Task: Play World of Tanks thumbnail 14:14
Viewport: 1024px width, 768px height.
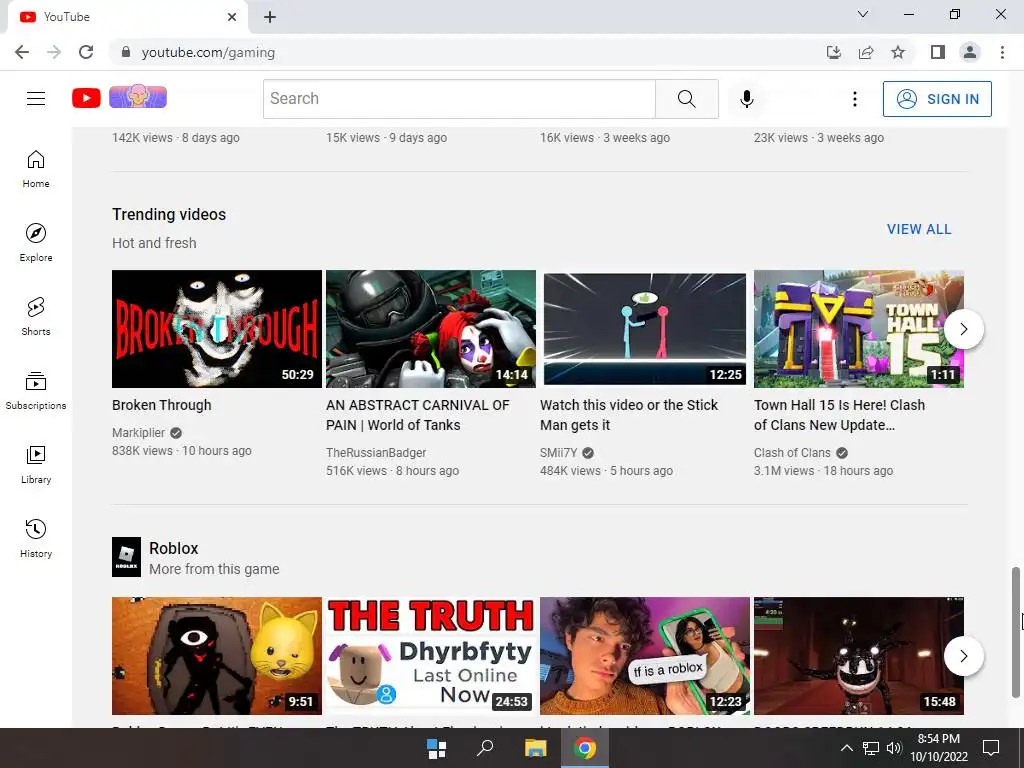Action: (x=431, y=329)
